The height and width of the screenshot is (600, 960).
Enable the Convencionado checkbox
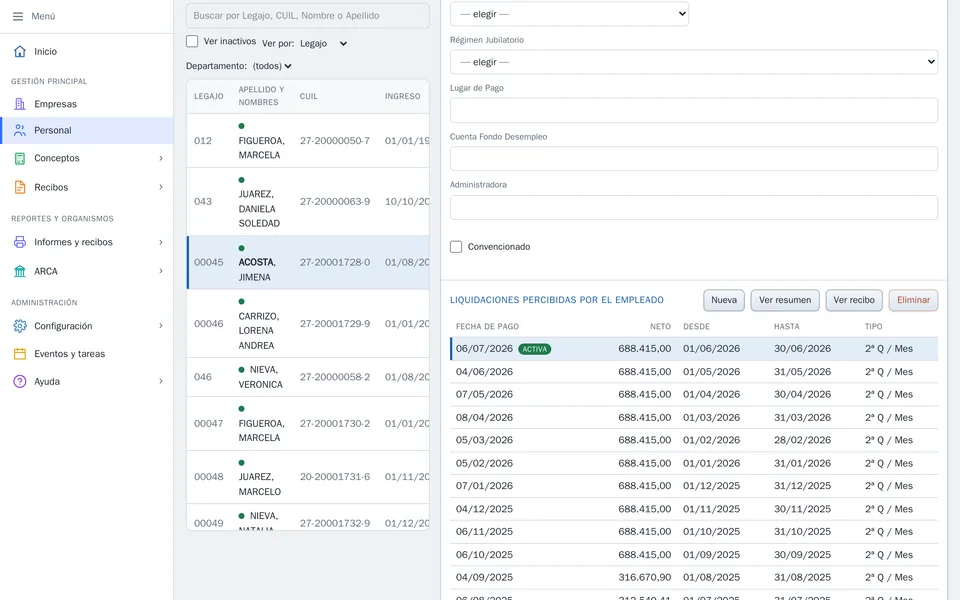click(456, 247)
